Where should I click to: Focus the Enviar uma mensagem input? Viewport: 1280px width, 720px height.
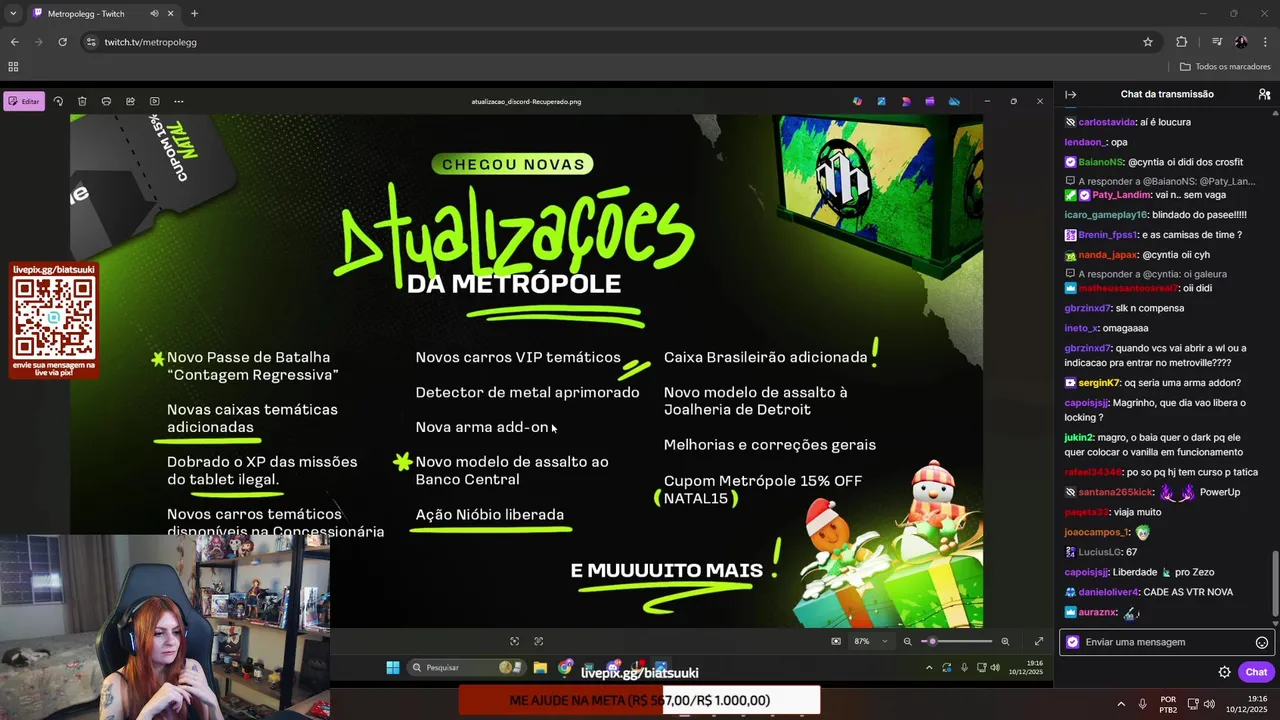tap(1167, 642)
